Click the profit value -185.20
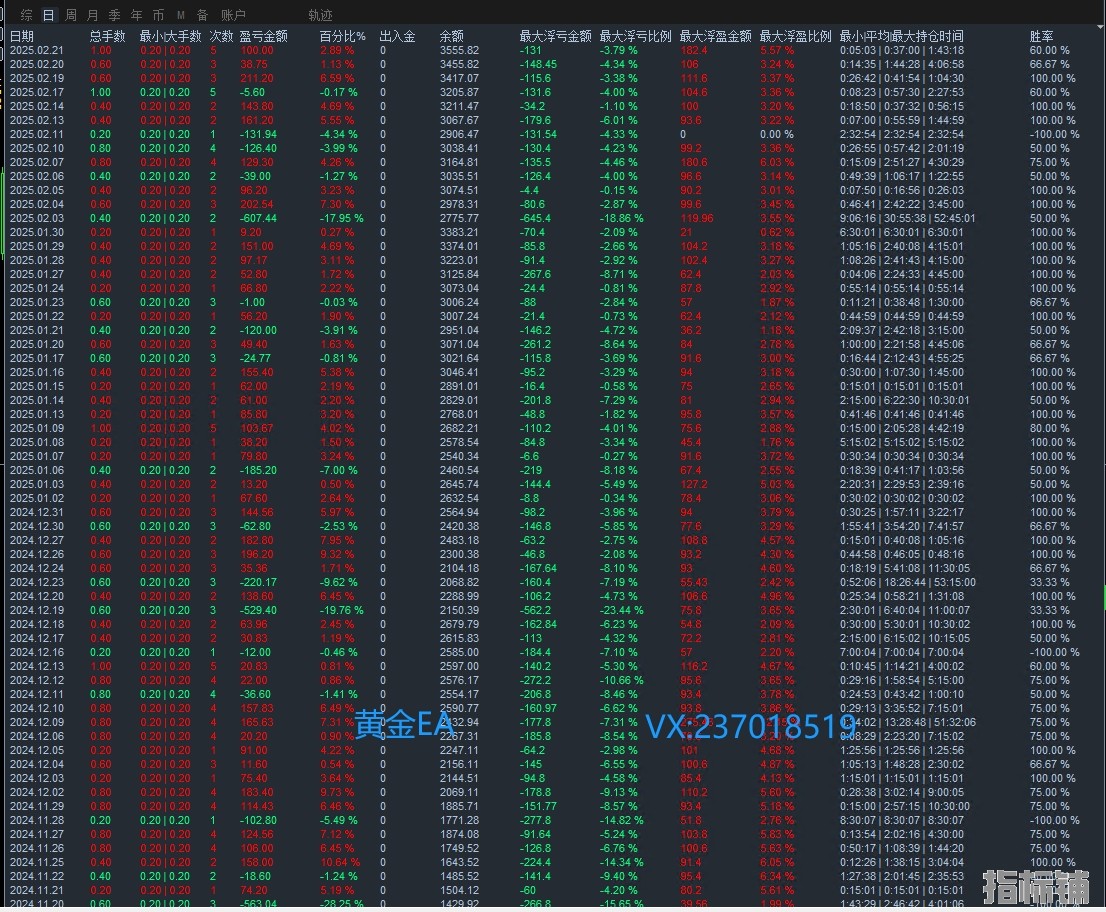 pos(258,470)
